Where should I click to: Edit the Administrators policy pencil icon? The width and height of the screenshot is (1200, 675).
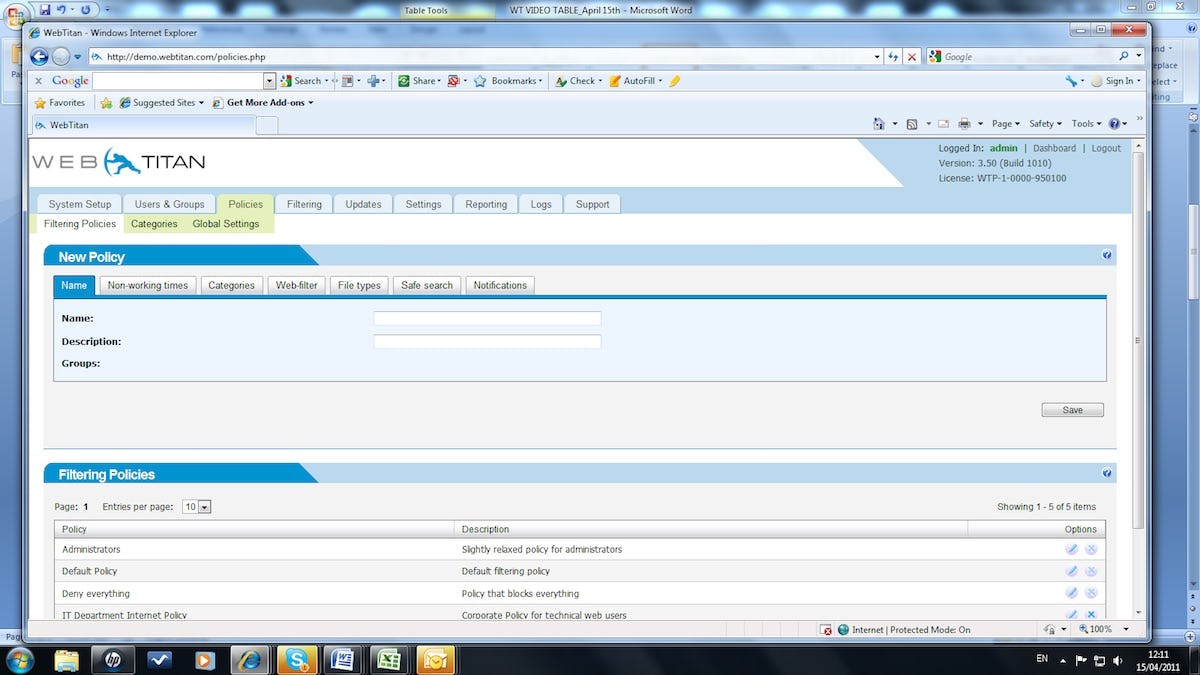(1071, 549)
